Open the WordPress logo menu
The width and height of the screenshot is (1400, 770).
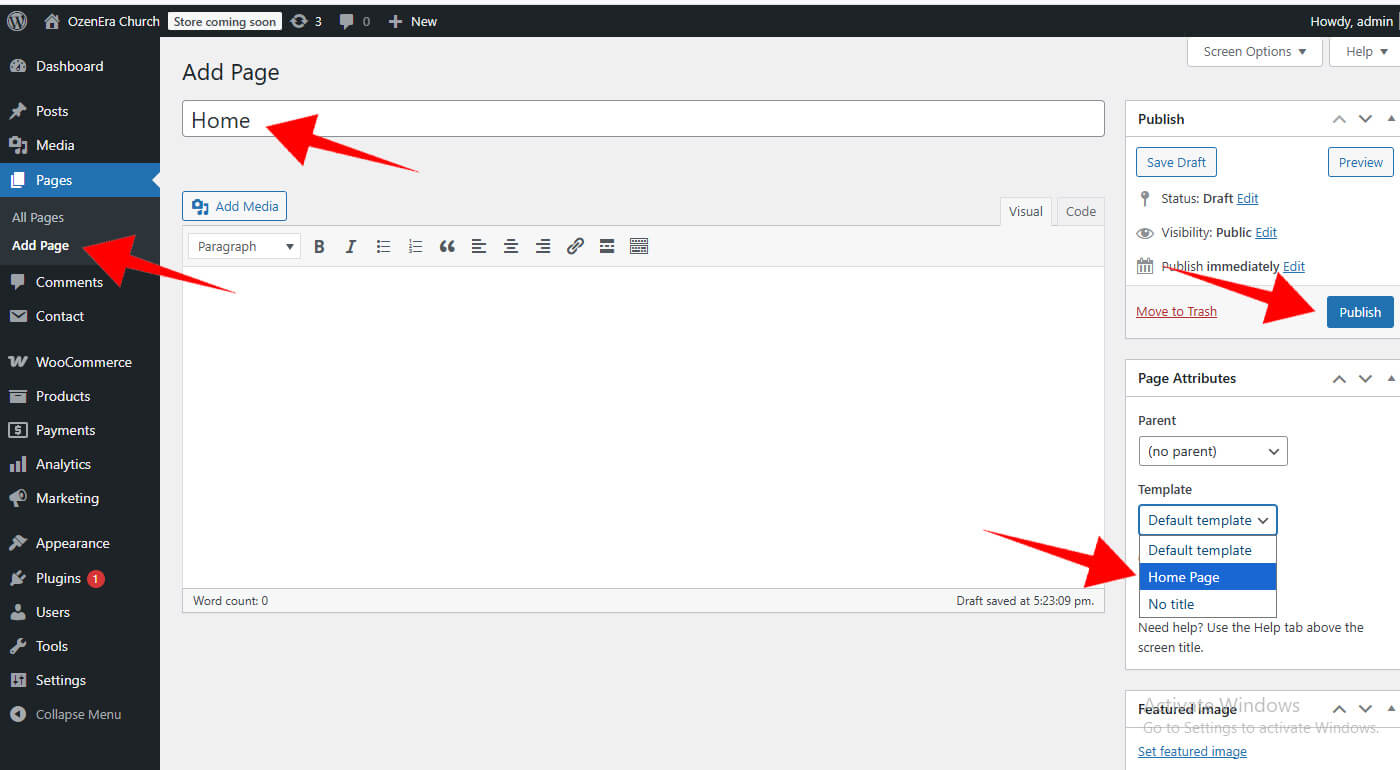coord(17,21)
